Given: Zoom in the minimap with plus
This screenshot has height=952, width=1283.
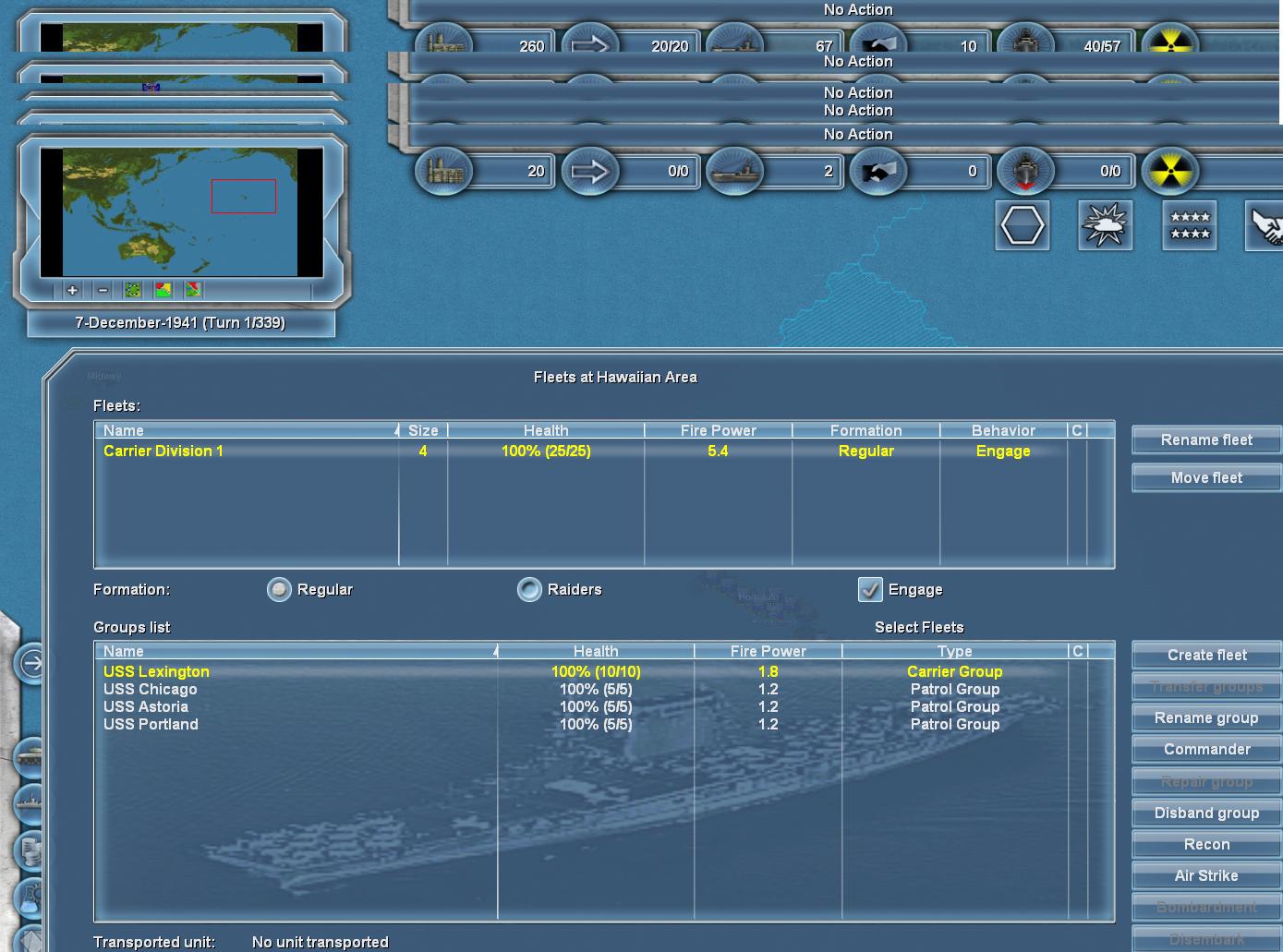Looking at the screenshot, I should (72, 290).
